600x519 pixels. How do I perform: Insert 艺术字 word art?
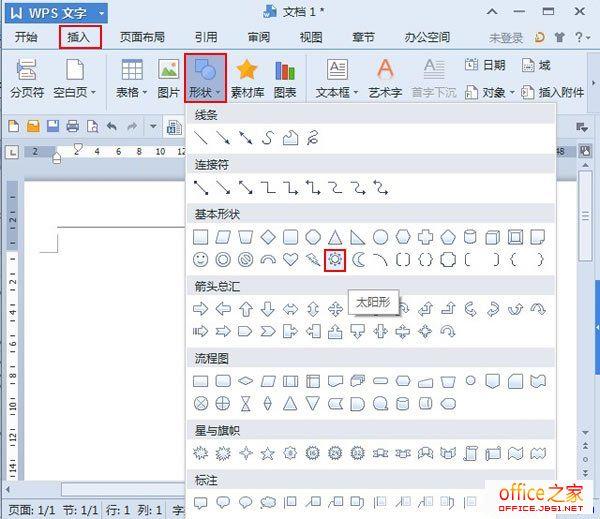coord(385,78)
